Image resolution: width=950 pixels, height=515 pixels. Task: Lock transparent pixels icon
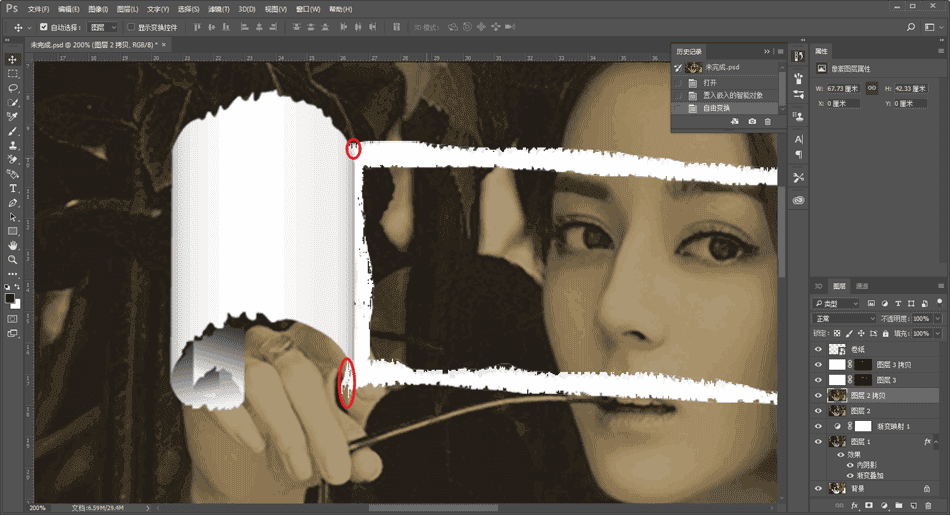837,333
